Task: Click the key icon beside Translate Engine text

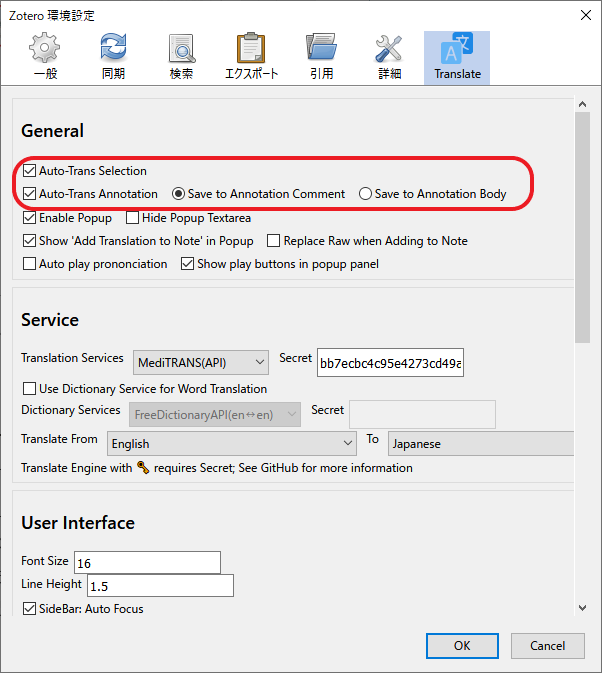Action: click(143, 467)
